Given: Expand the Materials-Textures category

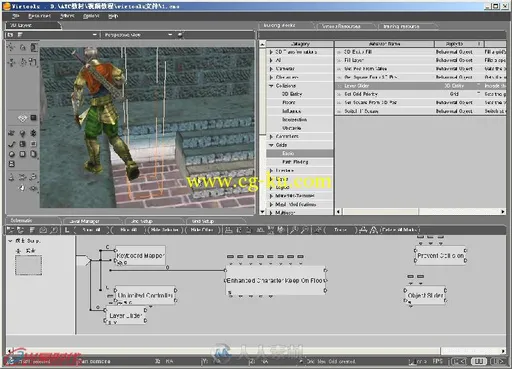Looking at the screenshot, I should point(271,196).
